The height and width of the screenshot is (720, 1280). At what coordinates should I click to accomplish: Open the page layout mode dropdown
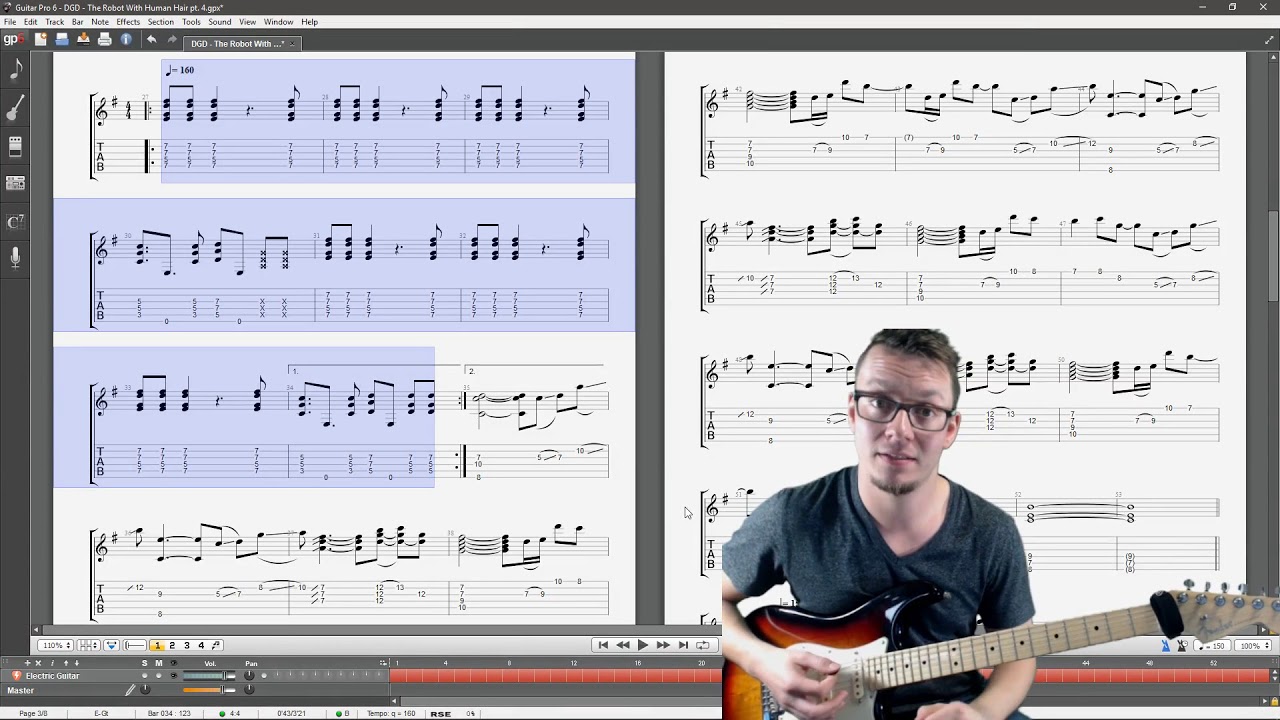[88, 645]
